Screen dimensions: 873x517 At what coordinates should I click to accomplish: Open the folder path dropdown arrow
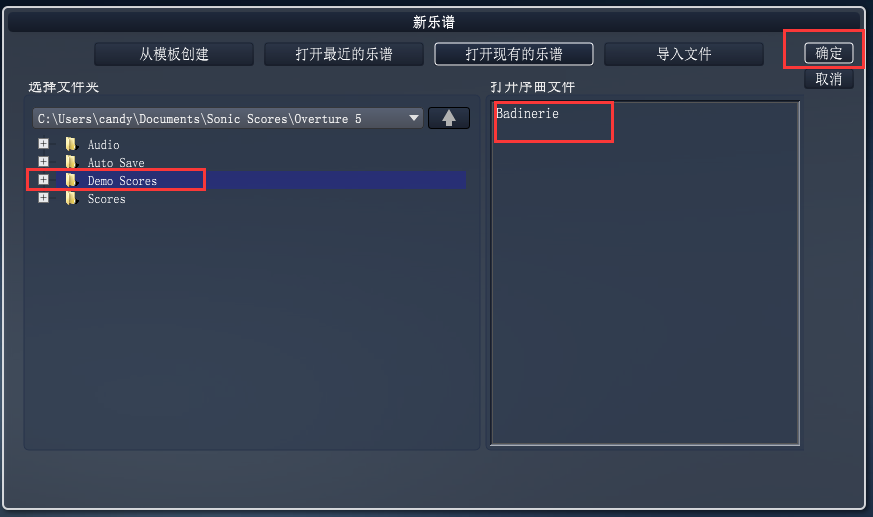click(x=414, y=118)
